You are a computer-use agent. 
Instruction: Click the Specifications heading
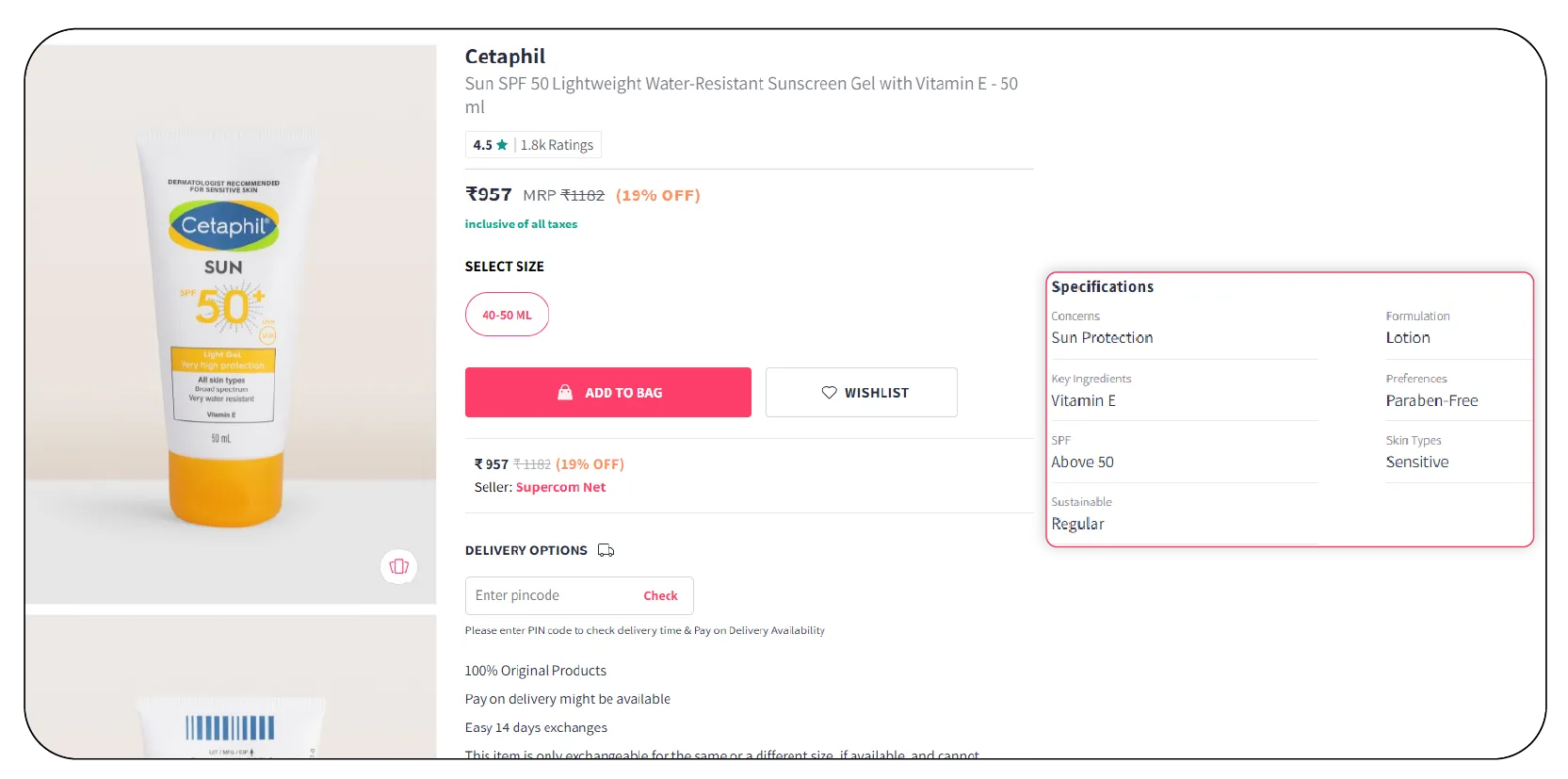pos(1102,286)
